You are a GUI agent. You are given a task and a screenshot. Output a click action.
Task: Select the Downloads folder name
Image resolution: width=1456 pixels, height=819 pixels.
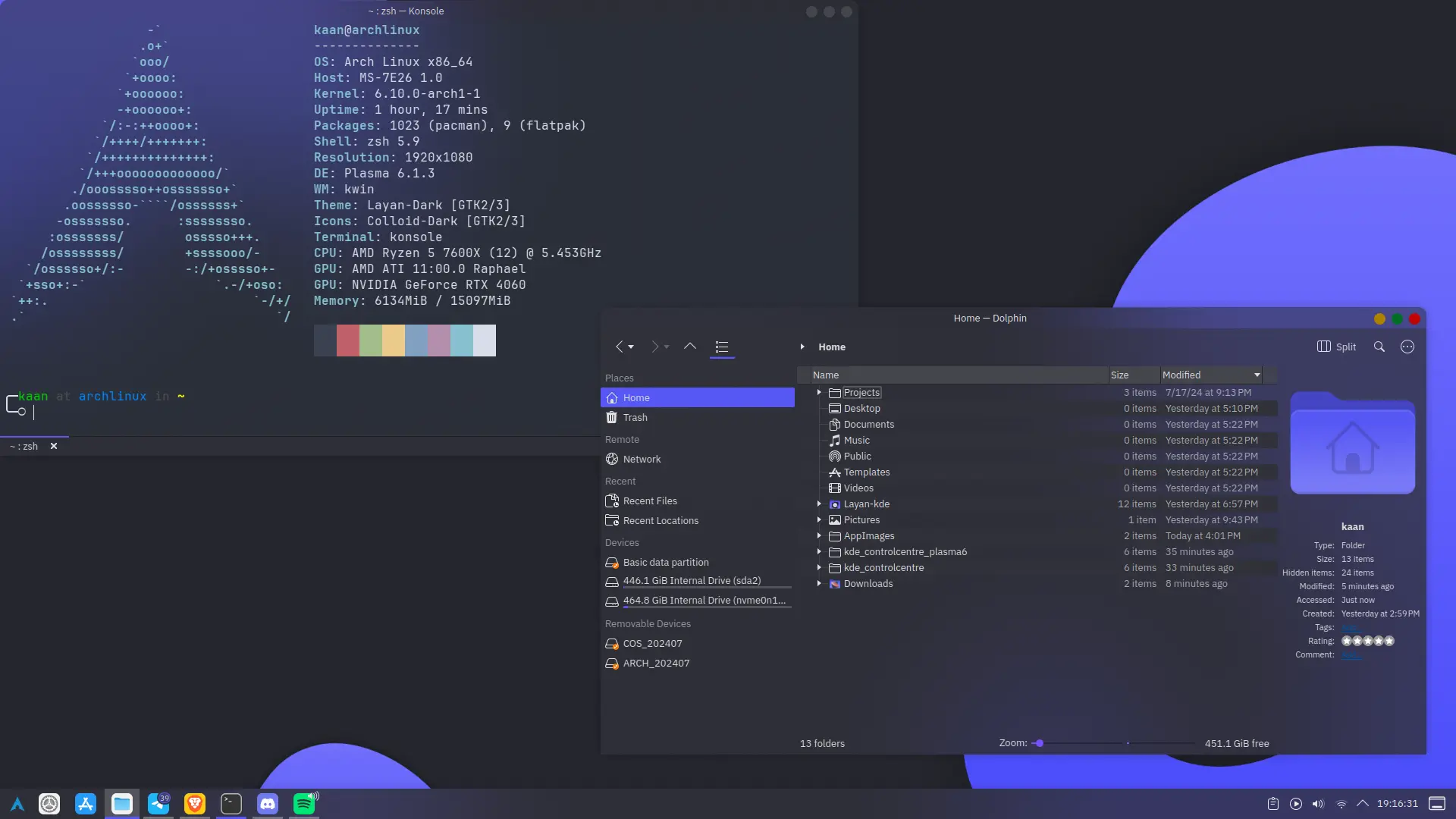click(868, 583)
